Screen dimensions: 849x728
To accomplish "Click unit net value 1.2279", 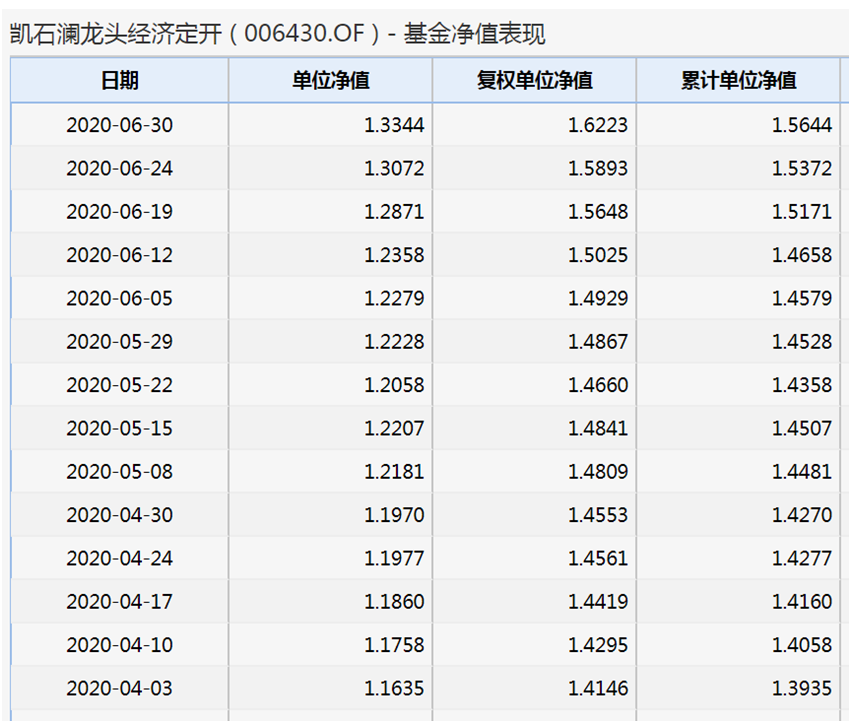I will tap(394, 298).
